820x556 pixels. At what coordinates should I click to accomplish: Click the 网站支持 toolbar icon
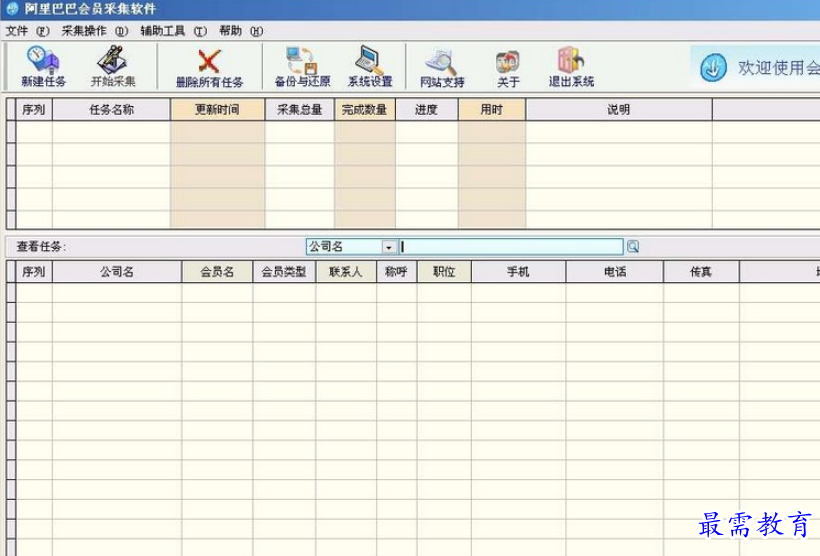[x=442, y=67]
